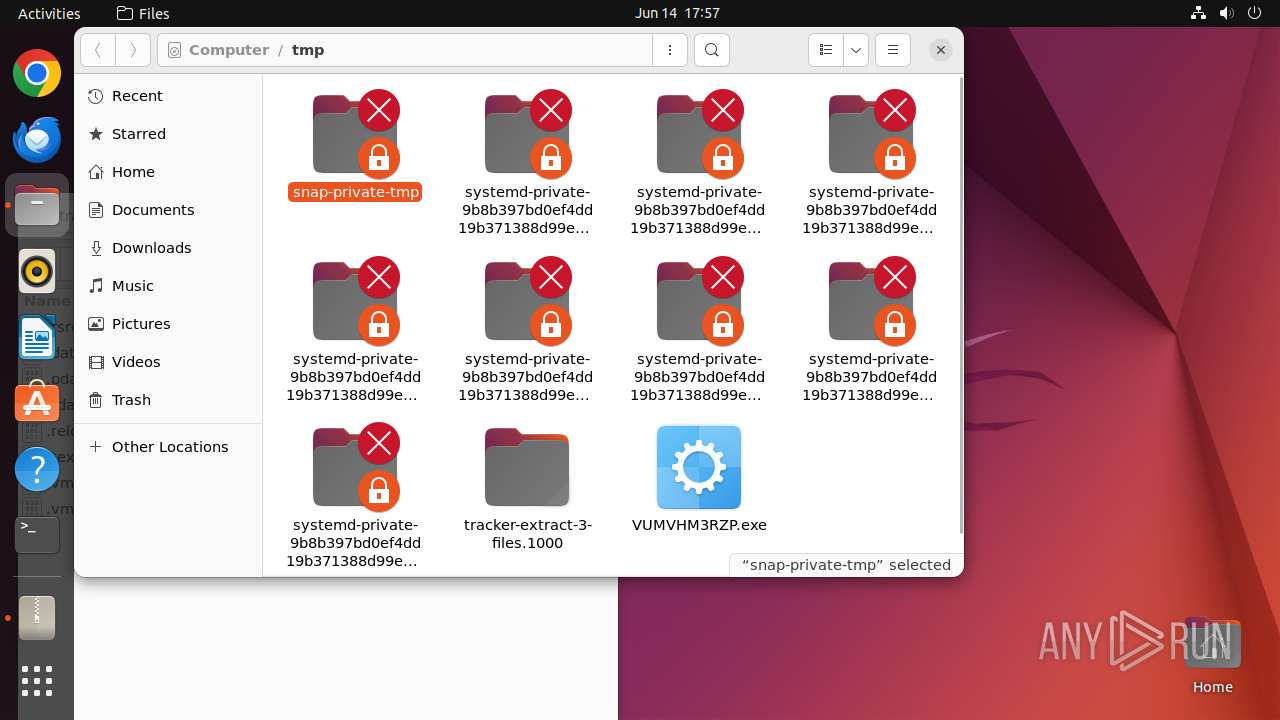Viewport: 1280px width, 720px height.
Task: Expand view options dropdown arrow
Action: tap(856, 50)
